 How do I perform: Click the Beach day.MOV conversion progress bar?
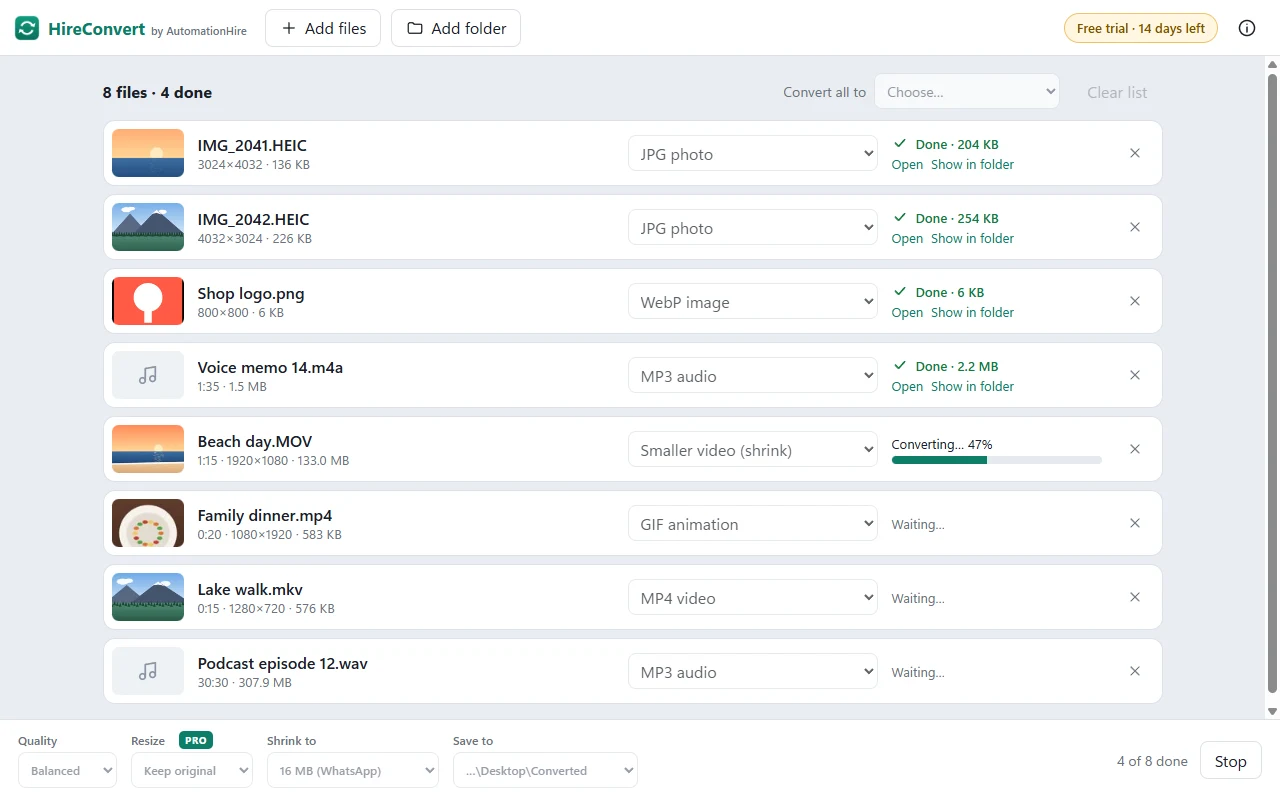pyautogui.click(x=997, y=460)
